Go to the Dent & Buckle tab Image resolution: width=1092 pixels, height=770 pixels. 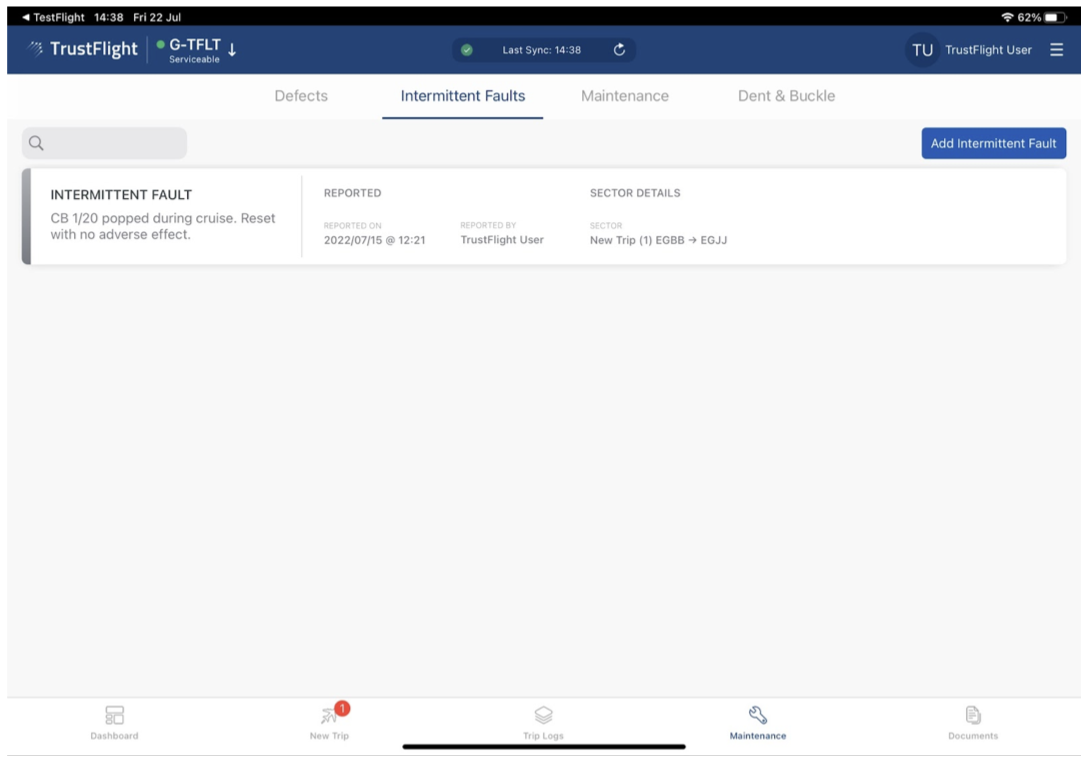click(x=786, y=96)
